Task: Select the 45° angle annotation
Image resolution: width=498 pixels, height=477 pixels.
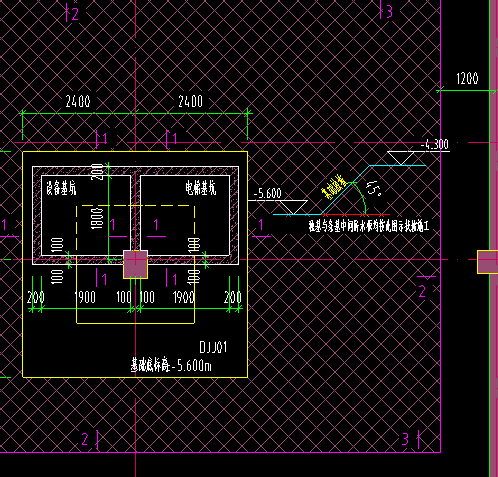Action: [x=374, y=188]
